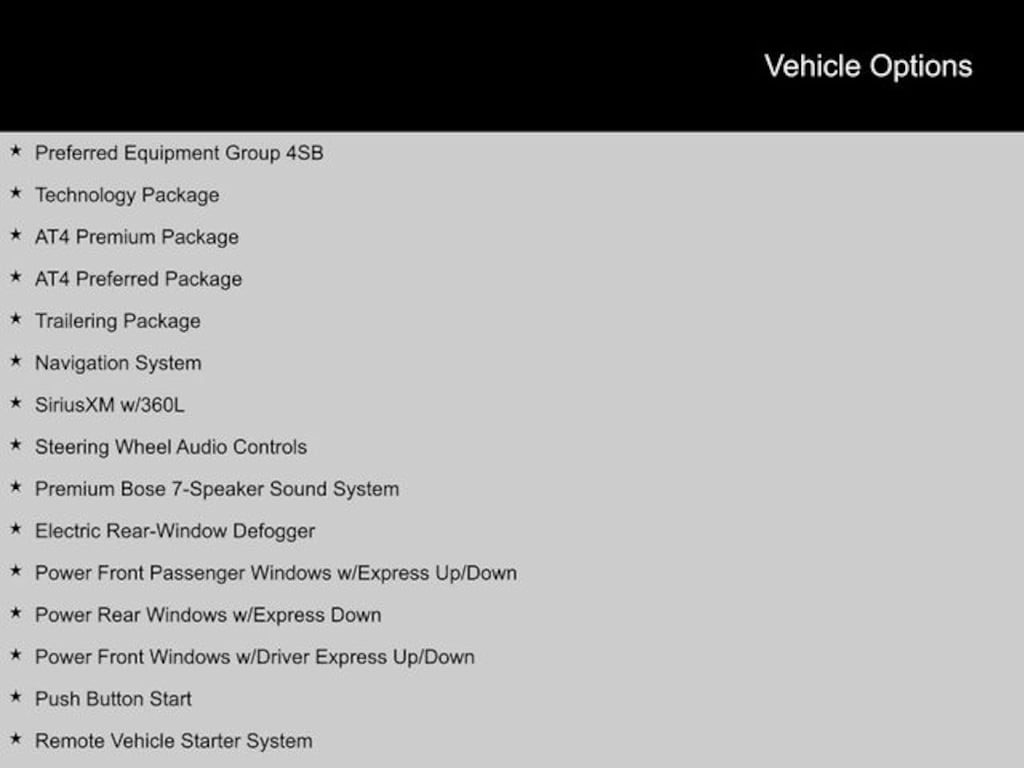Viewport: 1024px width, 768px height.
Task: Click the Steering Wheel Audio Controls text
Action: pyautogui.click(x=171, y=447)
